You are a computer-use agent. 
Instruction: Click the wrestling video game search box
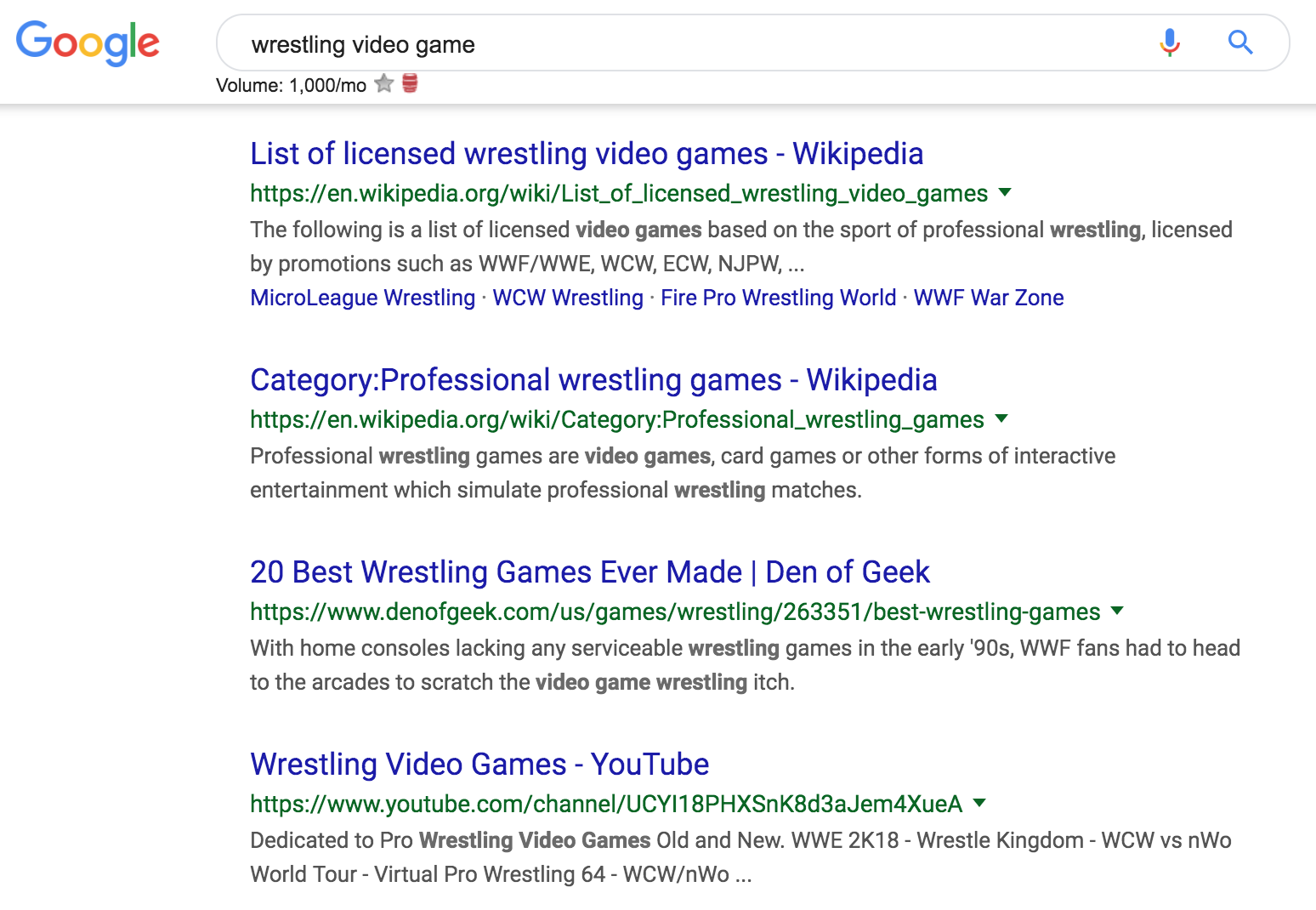680,43
